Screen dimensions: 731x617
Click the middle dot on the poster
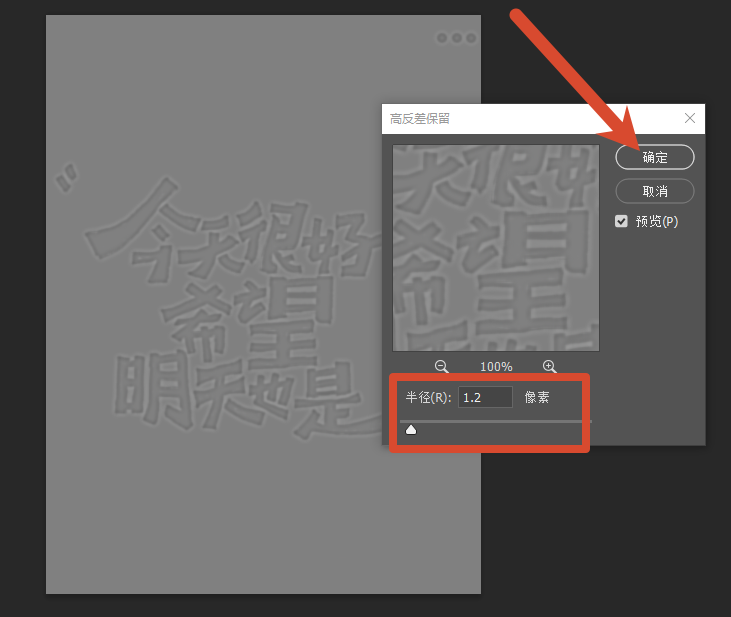tap(456, 38)
